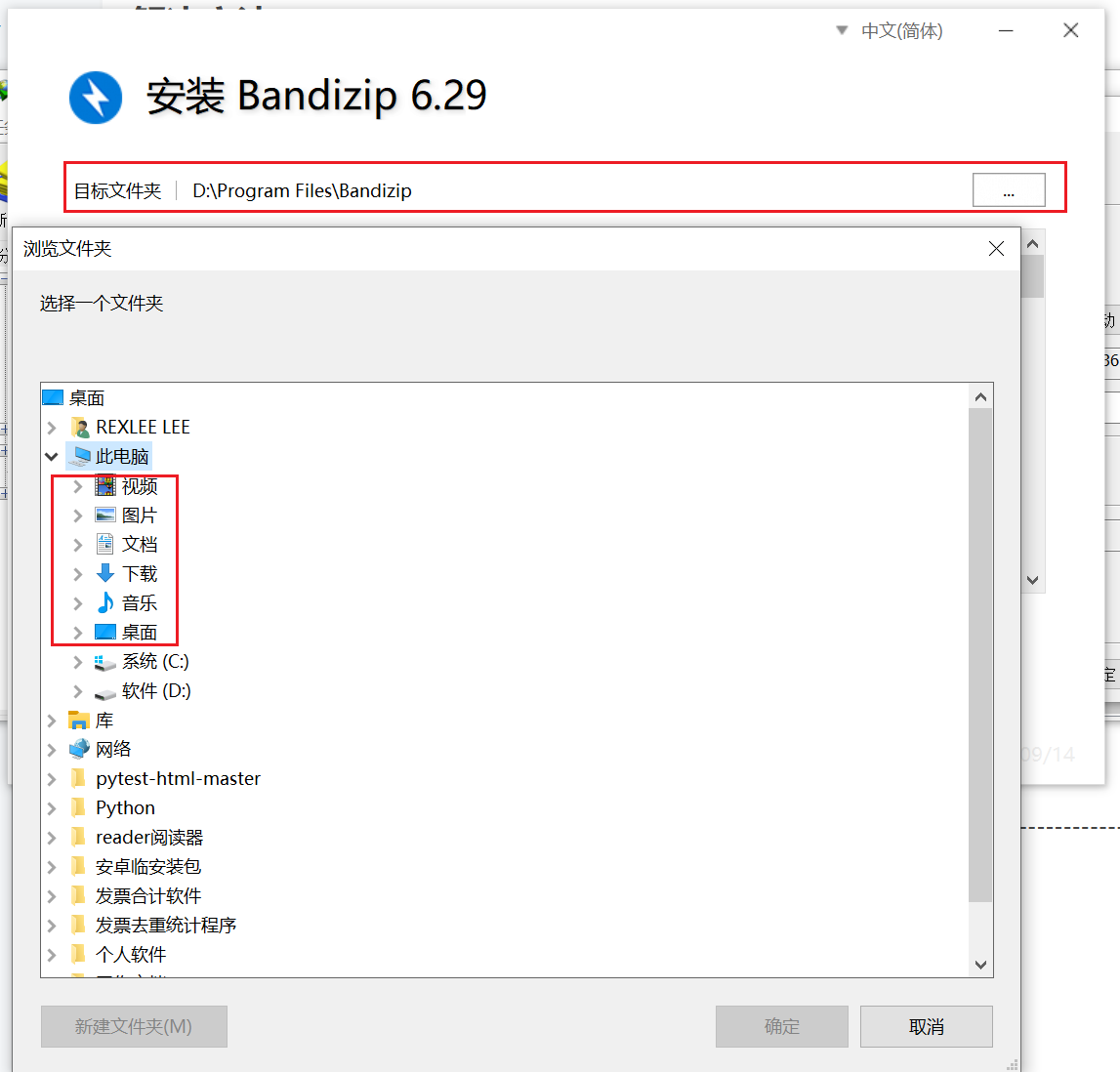Viewport: 1120px width, 1072px height.
Task: Click the 音乐 music note icon
Action: click(x=105, y=602)
